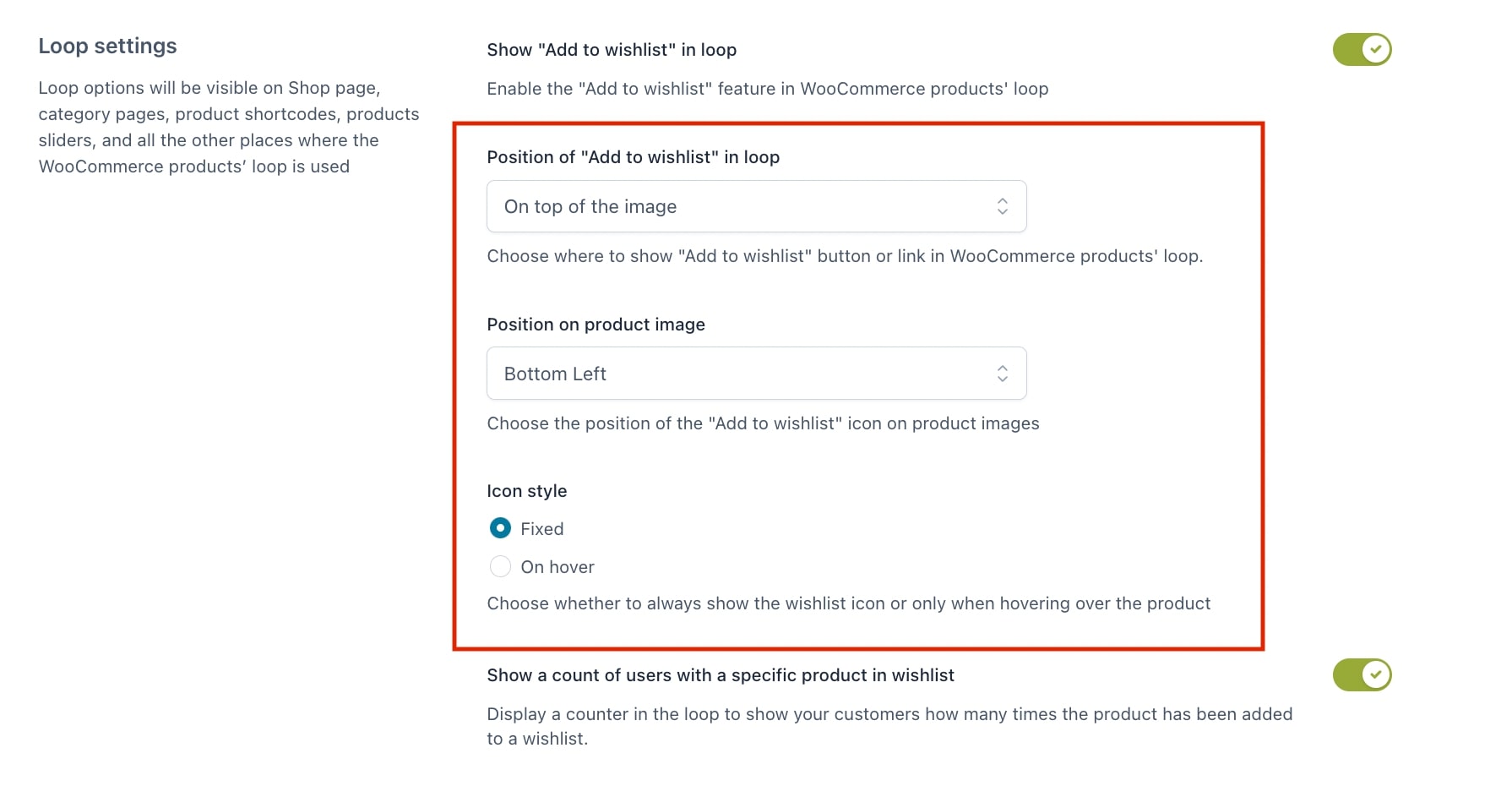Click the up-down chevron in the Bottom Left select
The image size is (1512, 786).
click(1002, 374)
